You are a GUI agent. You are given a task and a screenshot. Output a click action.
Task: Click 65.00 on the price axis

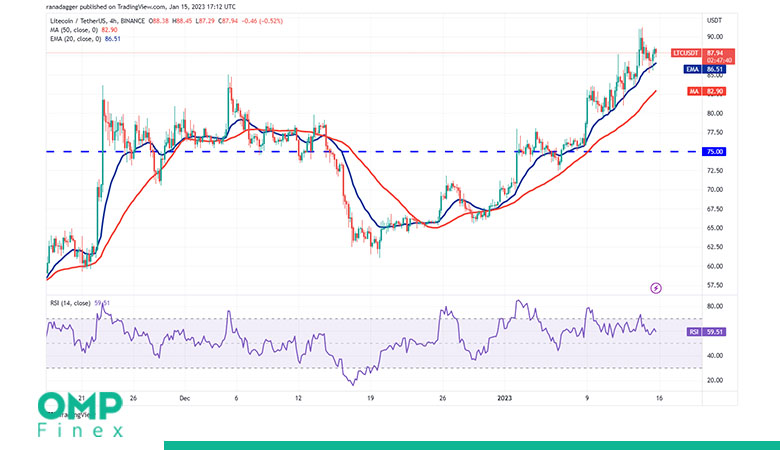coord(715,228)
